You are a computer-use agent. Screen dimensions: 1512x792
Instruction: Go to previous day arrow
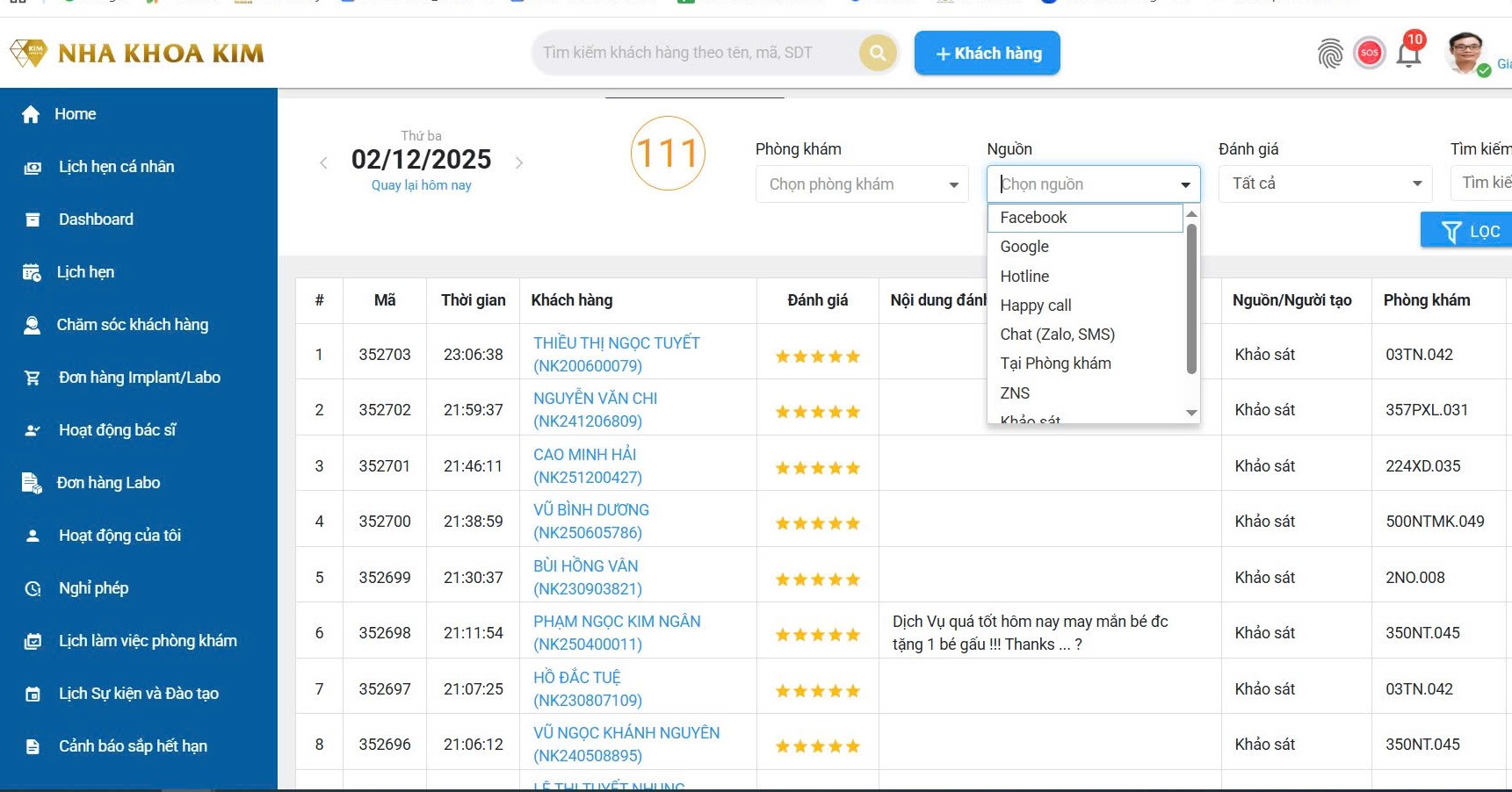(323, 162)
